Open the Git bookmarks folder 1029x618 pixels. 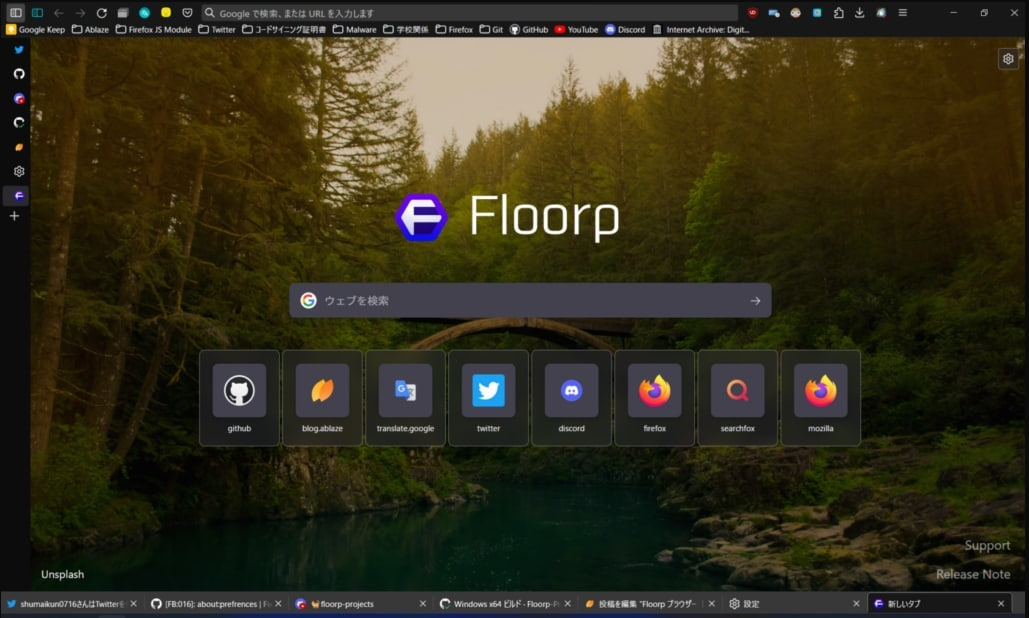491,30
